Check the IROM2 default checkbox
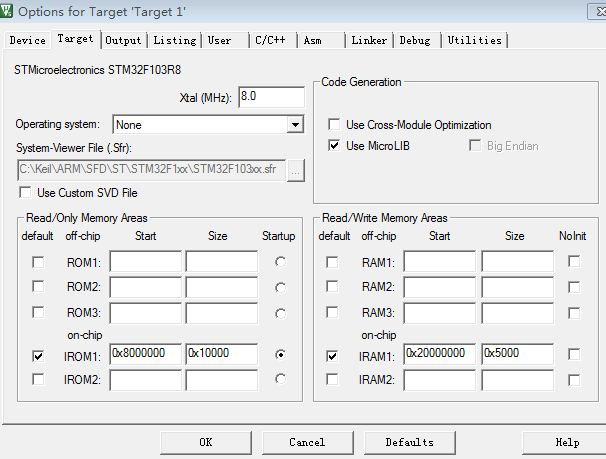This screenshot has height=459, width=606. point(38,379)
